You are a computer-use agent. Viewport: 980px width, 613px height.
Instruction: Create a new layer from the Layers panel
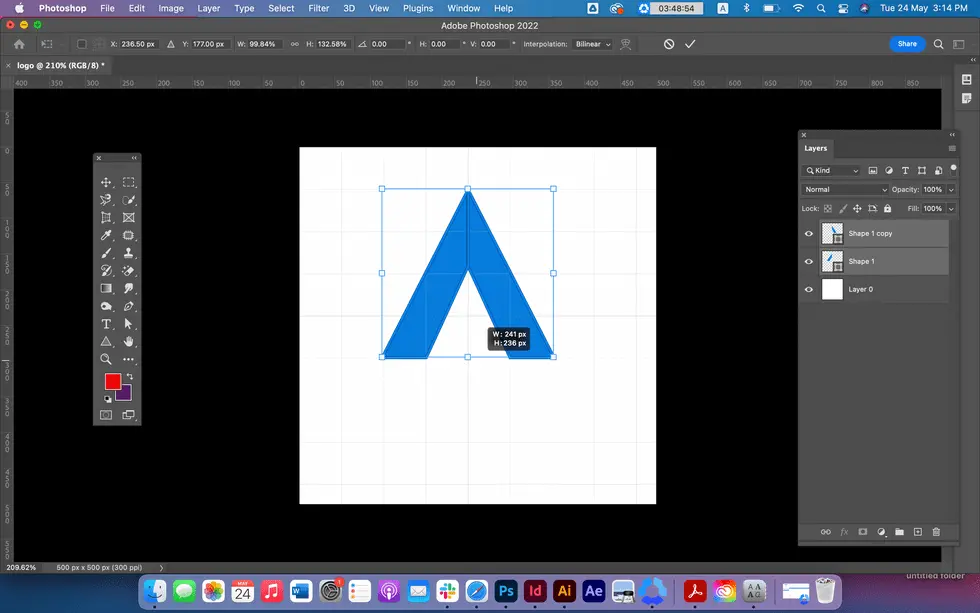(917, 532)
